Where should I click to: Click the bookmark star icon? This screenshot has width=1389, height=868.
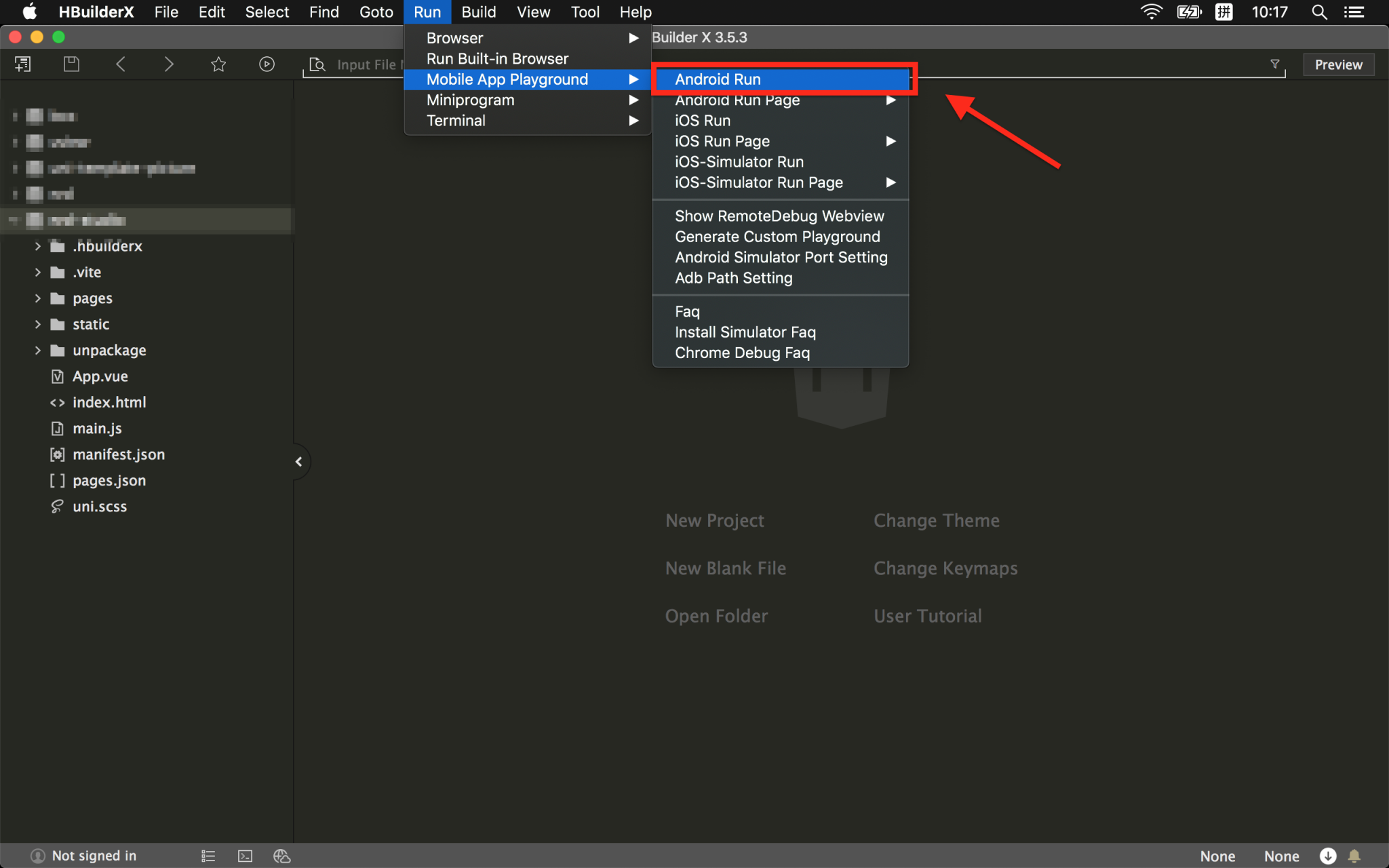218,64
